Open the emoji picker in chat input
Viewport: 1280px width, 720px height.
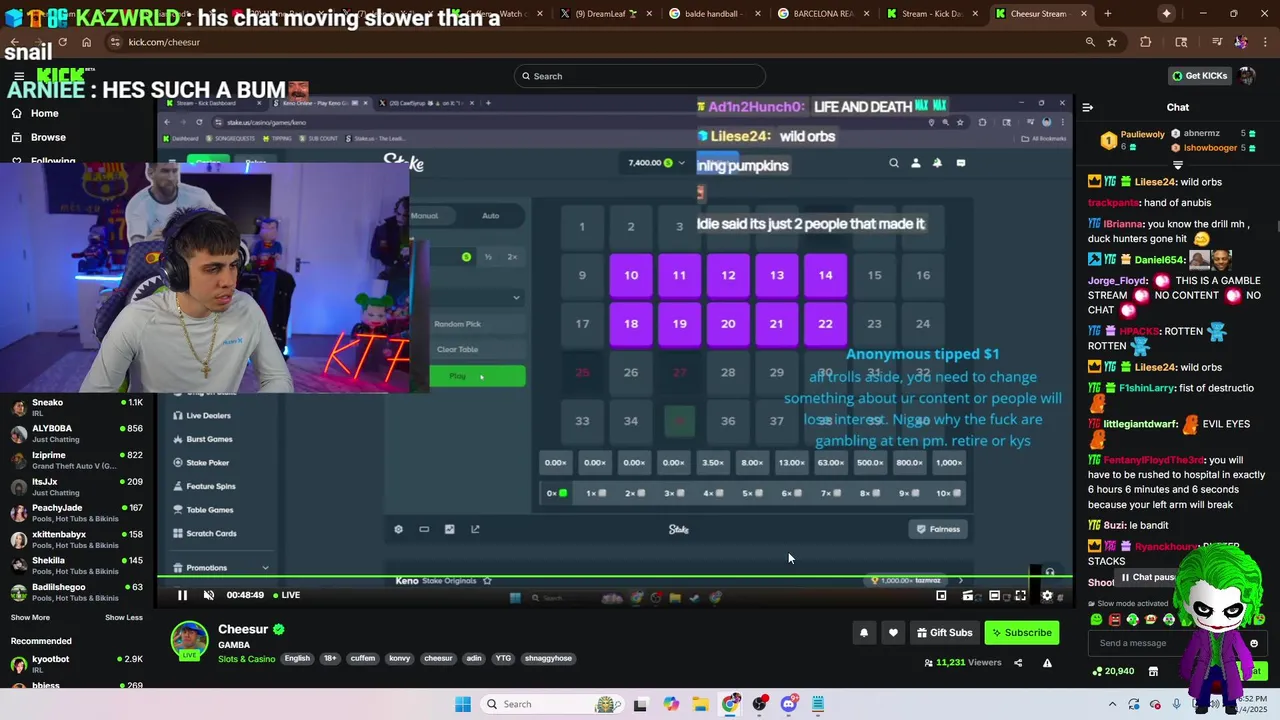tap(1253, 643)
